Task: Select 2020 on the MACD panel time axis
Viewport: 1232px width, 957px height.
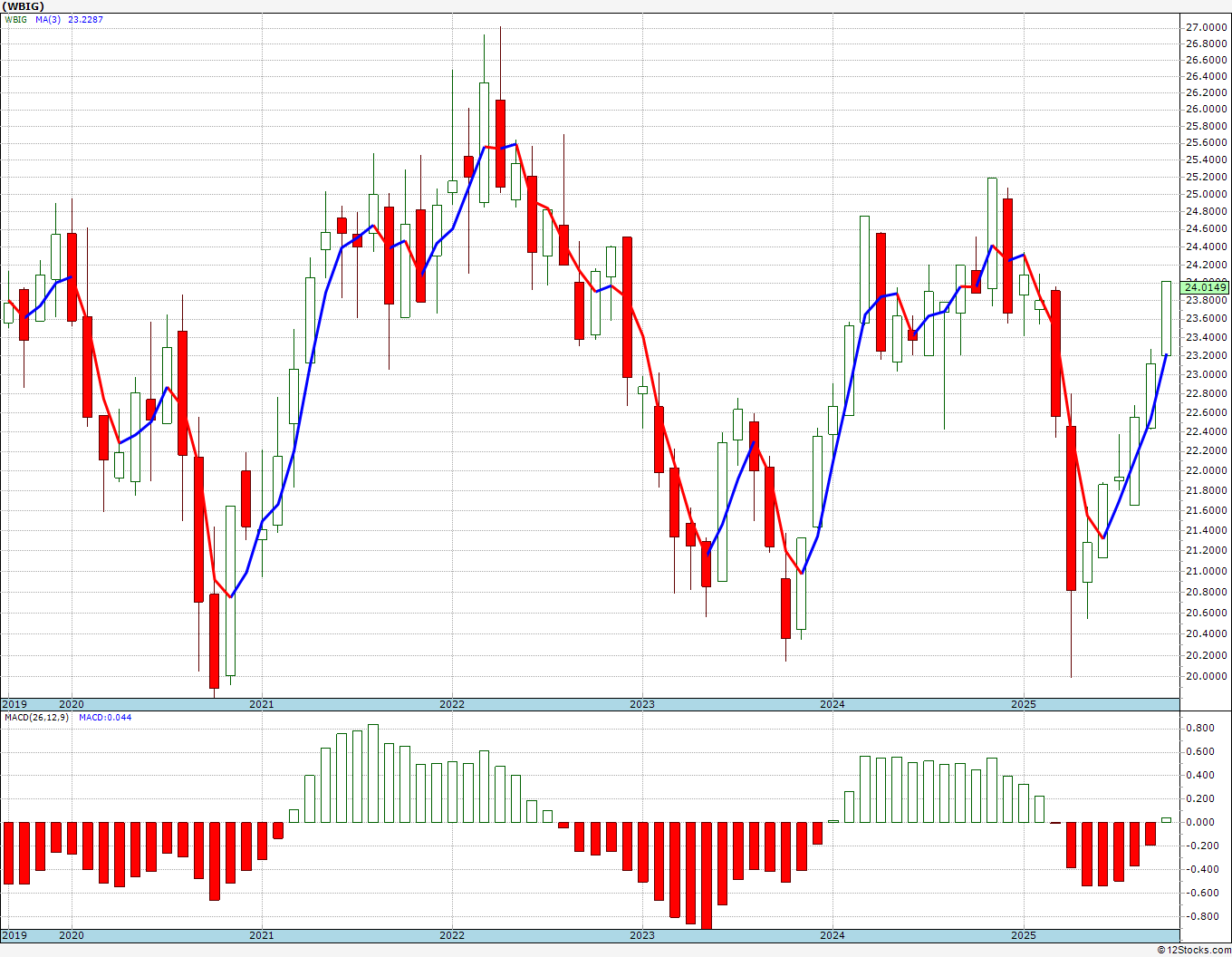Action: pos(72,935)
